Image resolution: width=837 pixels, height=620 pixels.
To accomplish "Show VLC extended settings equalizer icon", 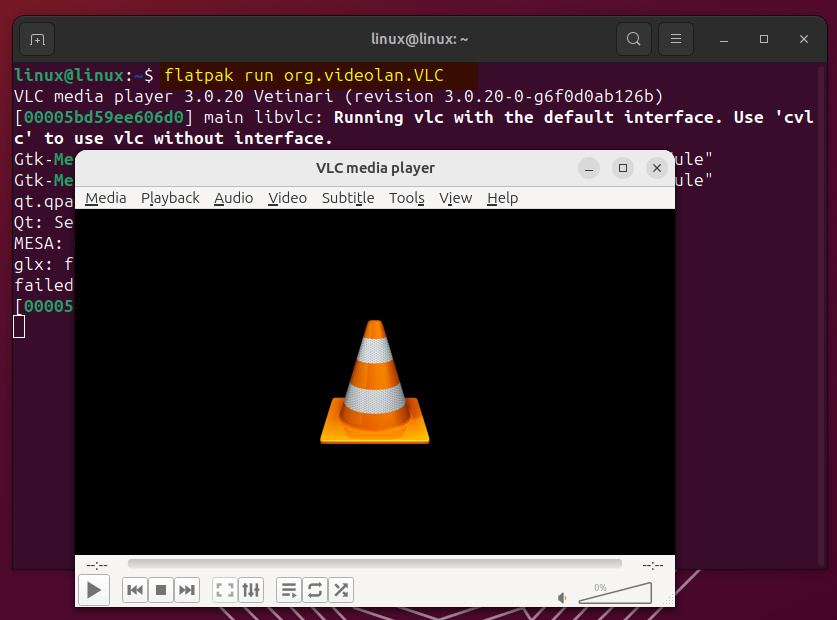I will click(x=251, y=590).
